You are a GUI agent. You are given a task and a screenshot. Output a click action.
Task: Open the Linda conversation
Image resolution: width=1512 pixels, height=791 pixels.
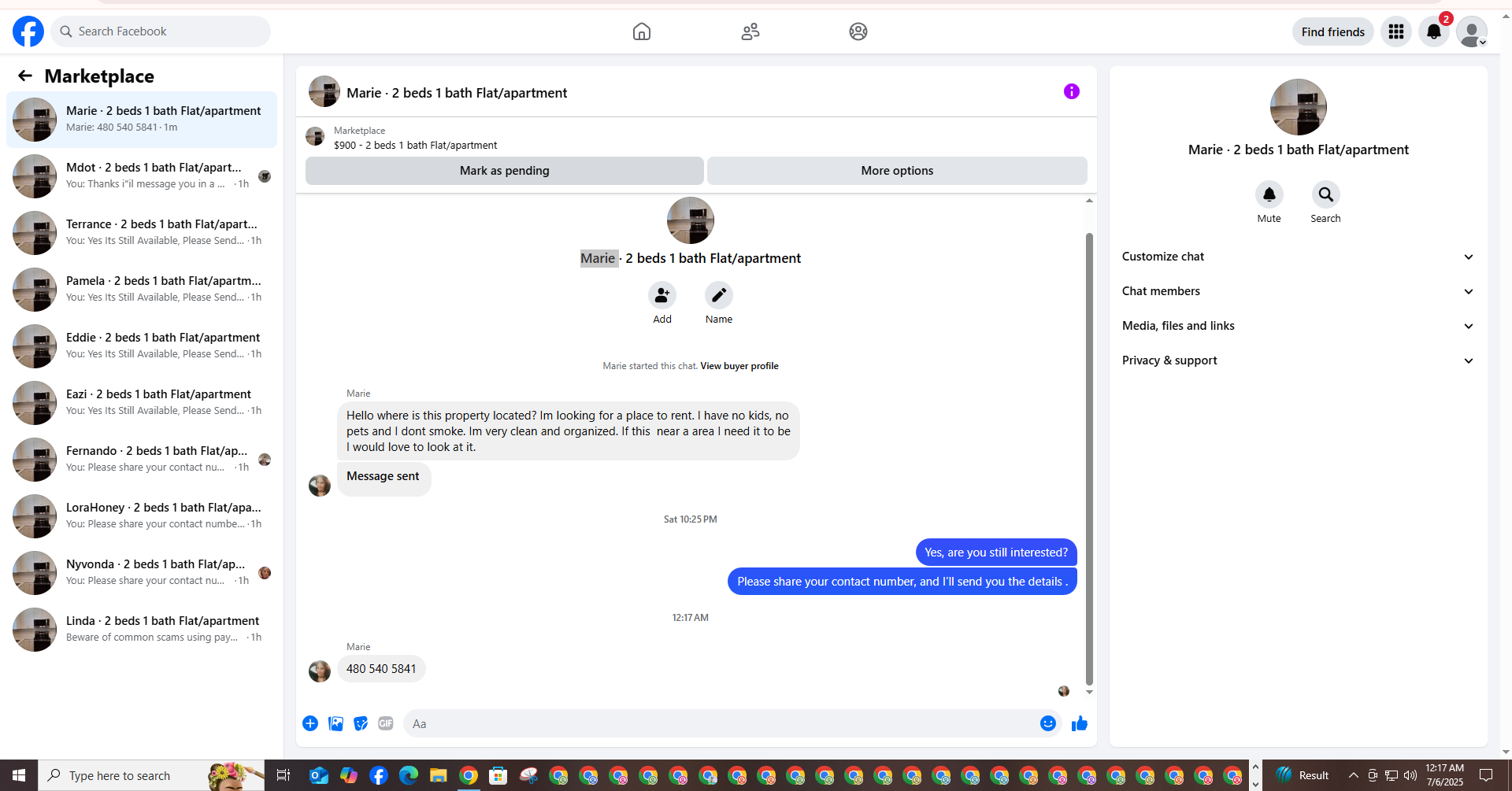pyautogui.click(x=142, y=630)
